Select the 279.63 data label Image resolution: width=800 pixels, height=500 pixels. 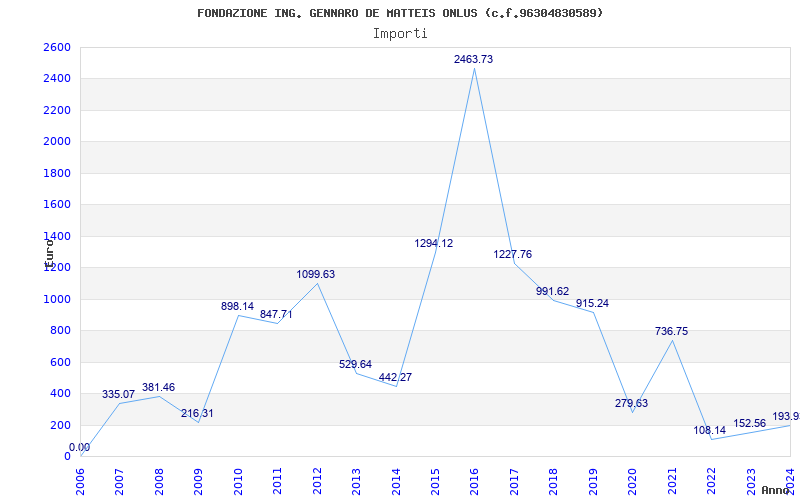click(632, 403)
